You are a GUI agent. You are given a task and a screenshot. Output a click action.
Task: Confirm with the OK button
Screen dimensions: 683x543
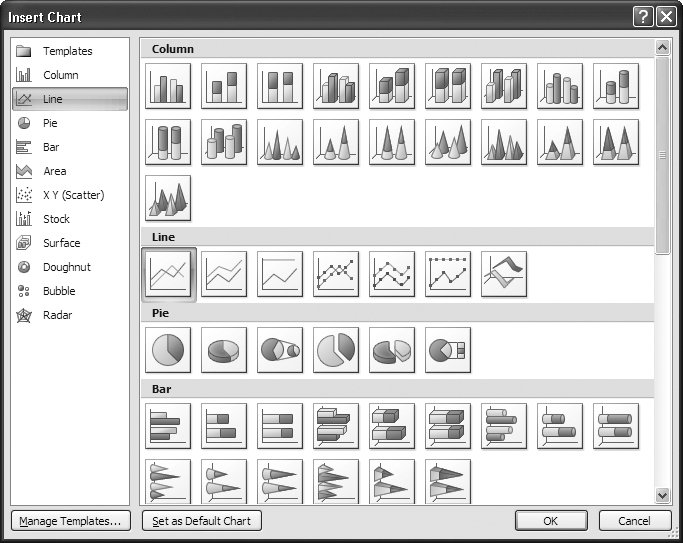point(551,521)
